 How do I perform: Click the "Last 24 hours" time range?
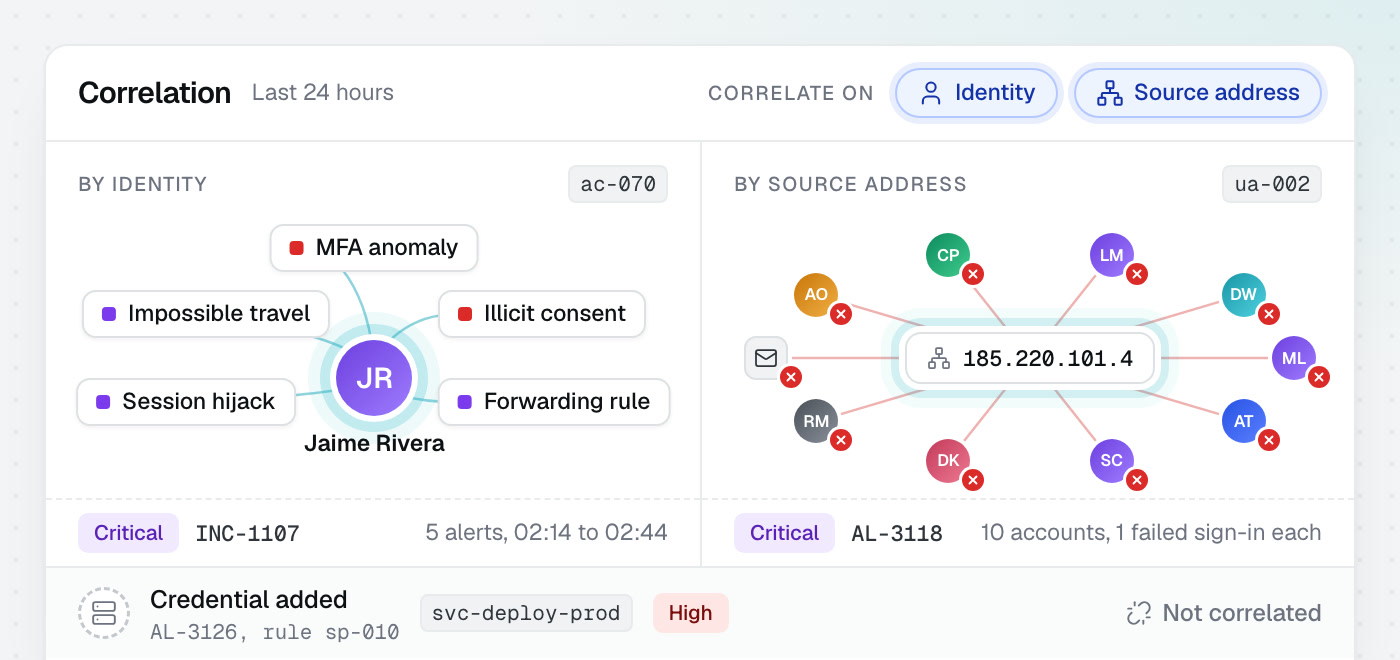[x=323, y=93]
